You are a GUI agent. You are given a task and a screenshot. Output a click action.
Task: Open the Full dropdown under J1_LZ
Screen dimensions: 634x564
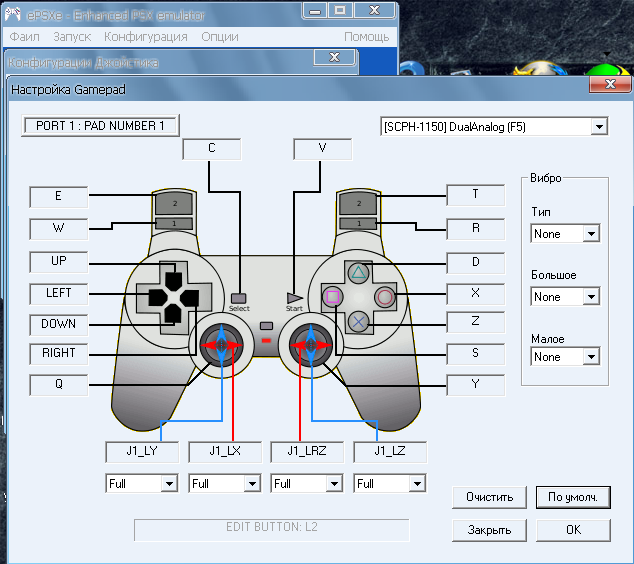389,483
